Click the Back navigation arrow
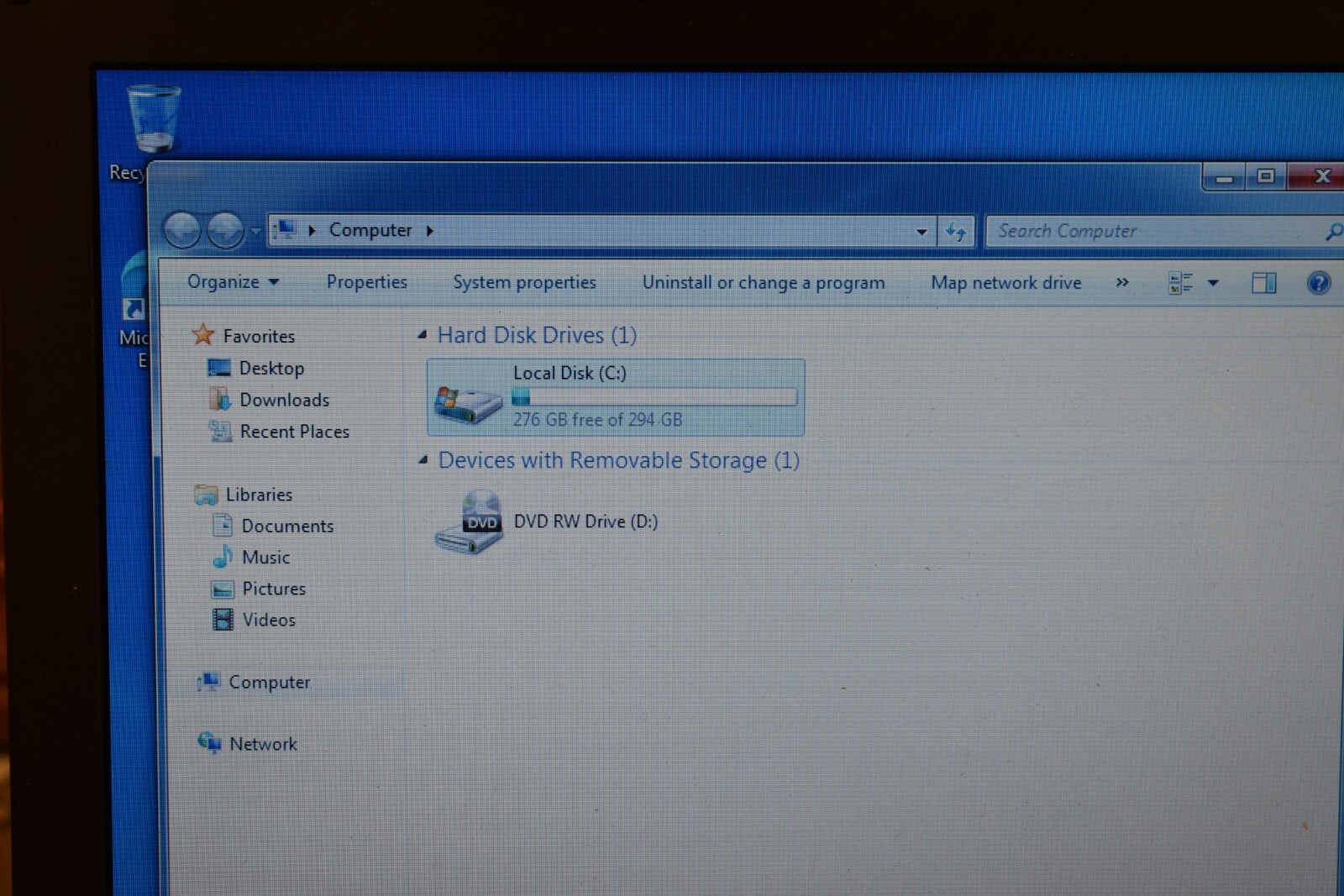 point(182,230)
